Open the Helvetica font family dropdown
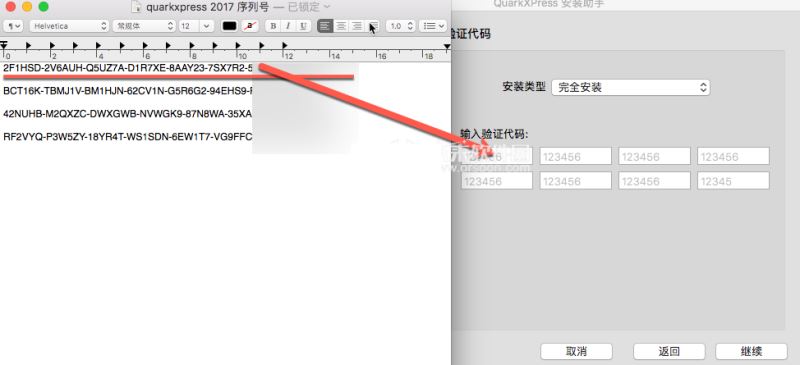 [x=69, y=26]
